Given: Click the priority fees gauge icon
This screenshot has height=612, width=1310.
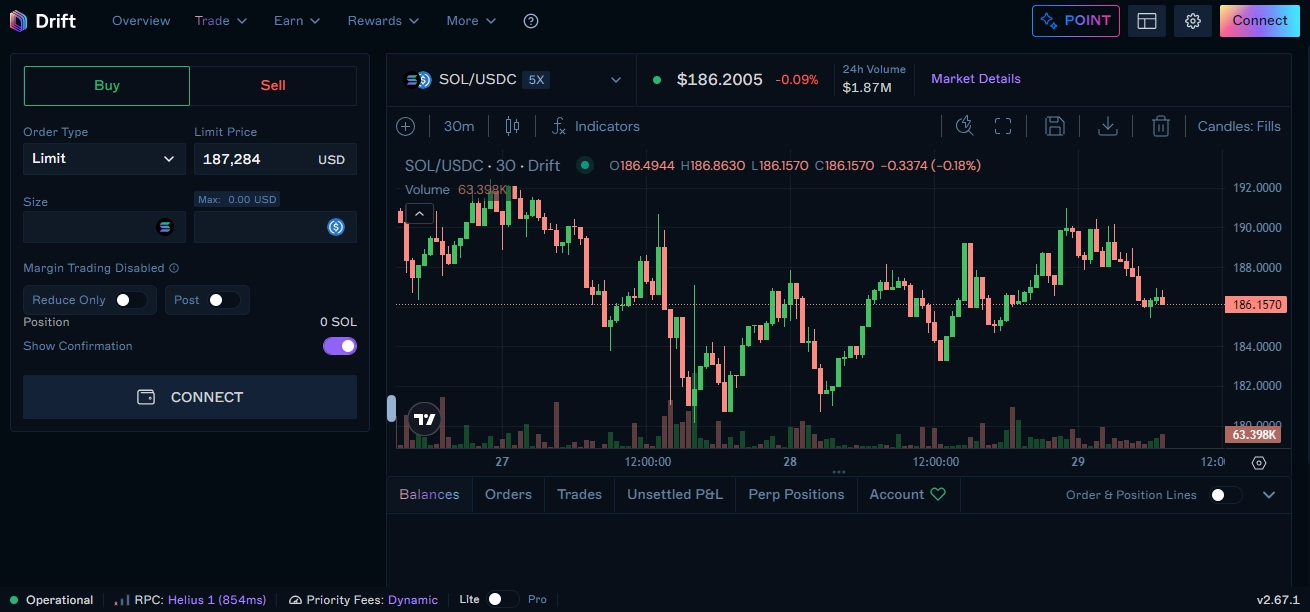Looking at the screenshot, I should pyautogui.click(x=295, y=600).
